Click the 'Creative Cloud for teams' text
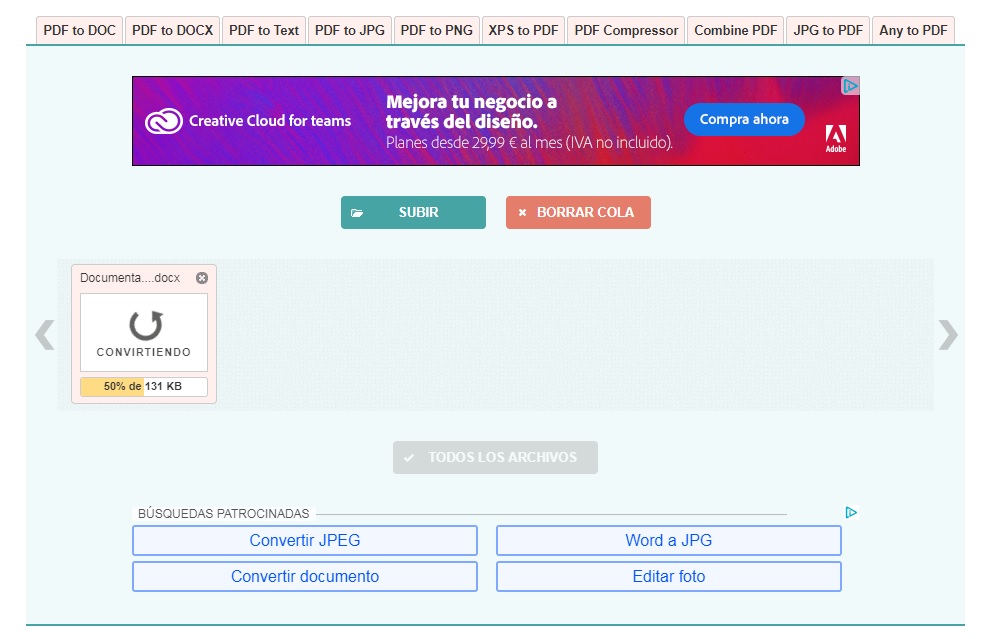 [270, 121]
